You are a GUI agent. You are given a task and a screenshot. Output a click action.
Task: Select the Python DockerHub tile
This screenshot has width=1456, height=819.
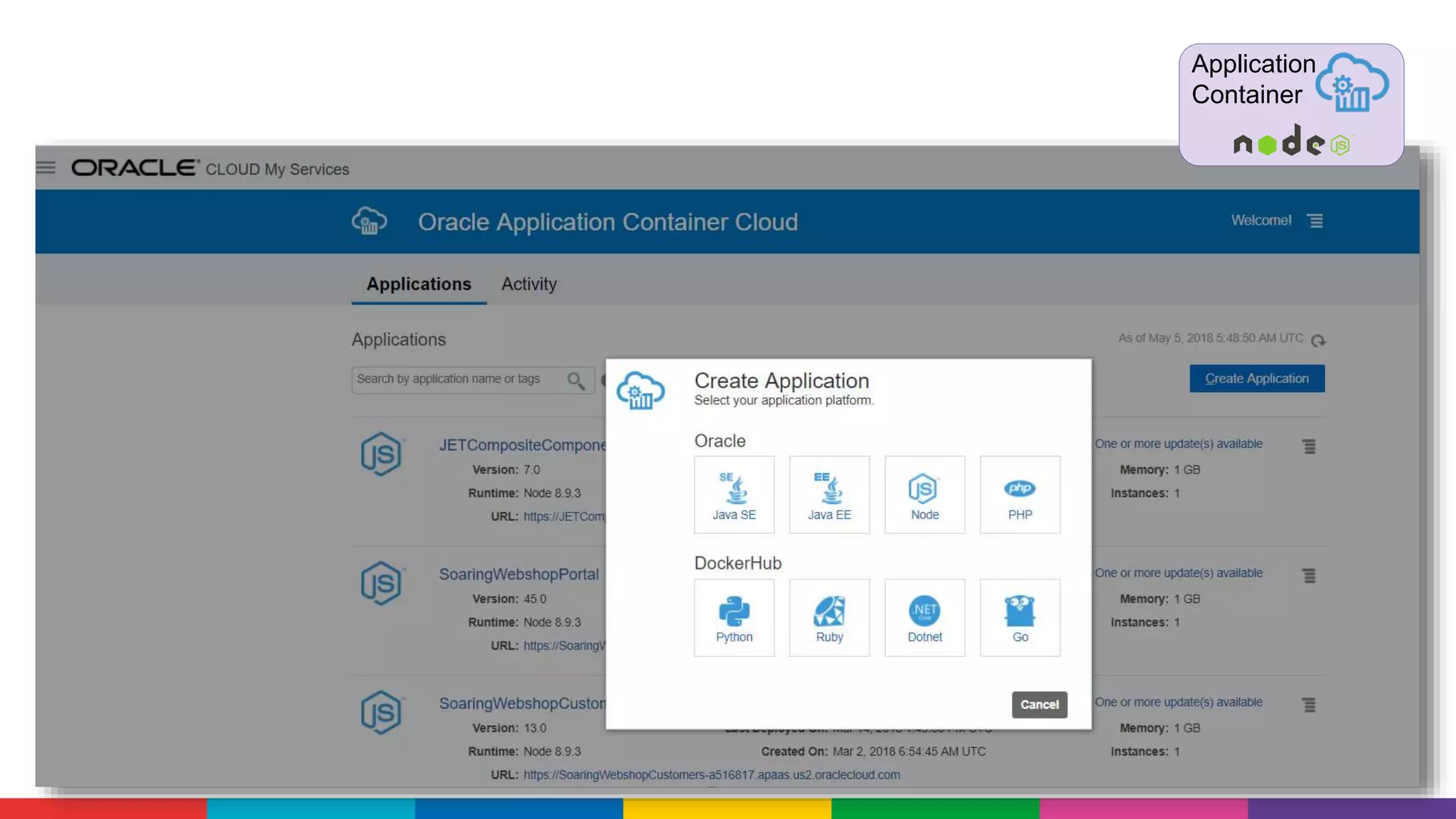tap(734, 618)
